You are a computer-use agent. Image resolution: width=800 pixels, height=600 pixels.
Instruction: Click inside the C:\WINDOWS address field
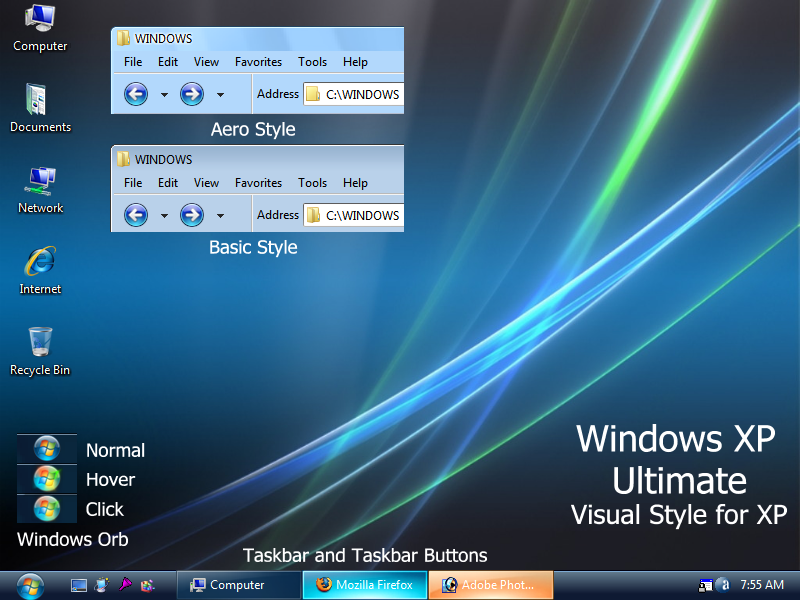coord(363,93)
